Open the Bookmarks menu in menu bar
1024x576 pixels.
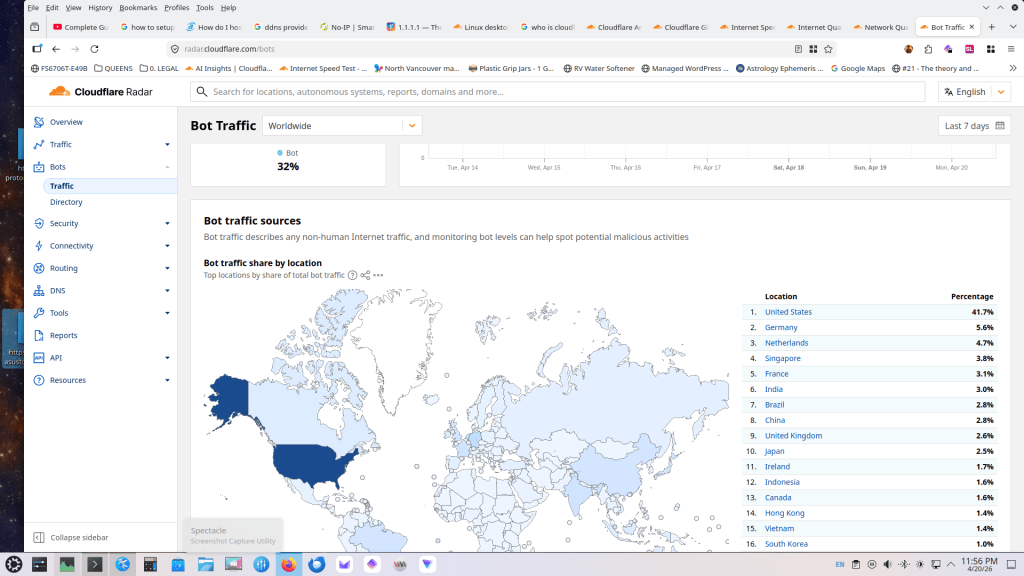[138, 7]
